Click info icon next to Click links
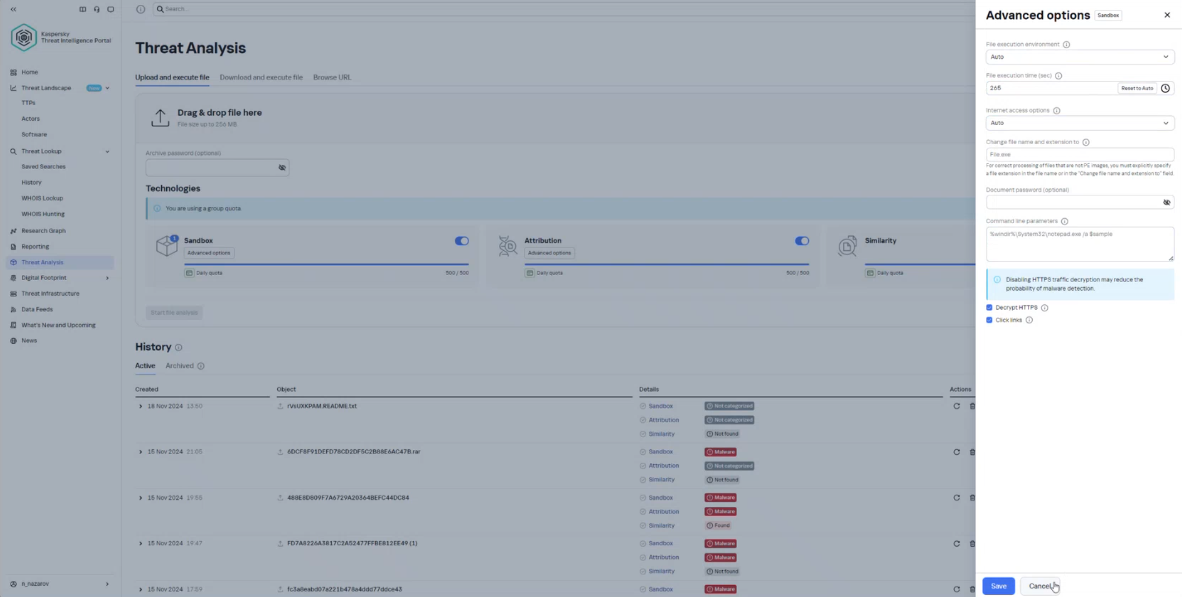The height and width of the screenshot is (597, 1182). point(1029,320)
